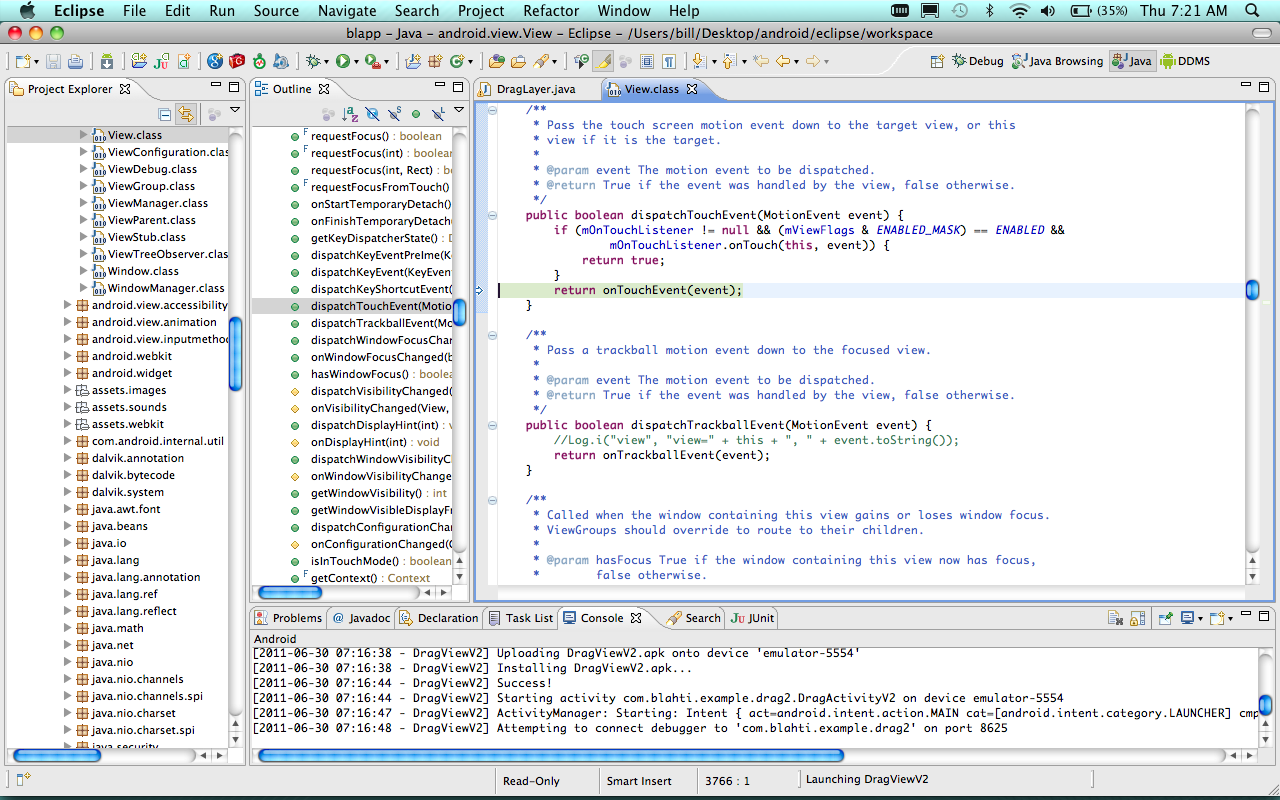Toggle Hide Static Members in Outline
The width and height of the screenshot is (1280, 800).
point(394,114)
